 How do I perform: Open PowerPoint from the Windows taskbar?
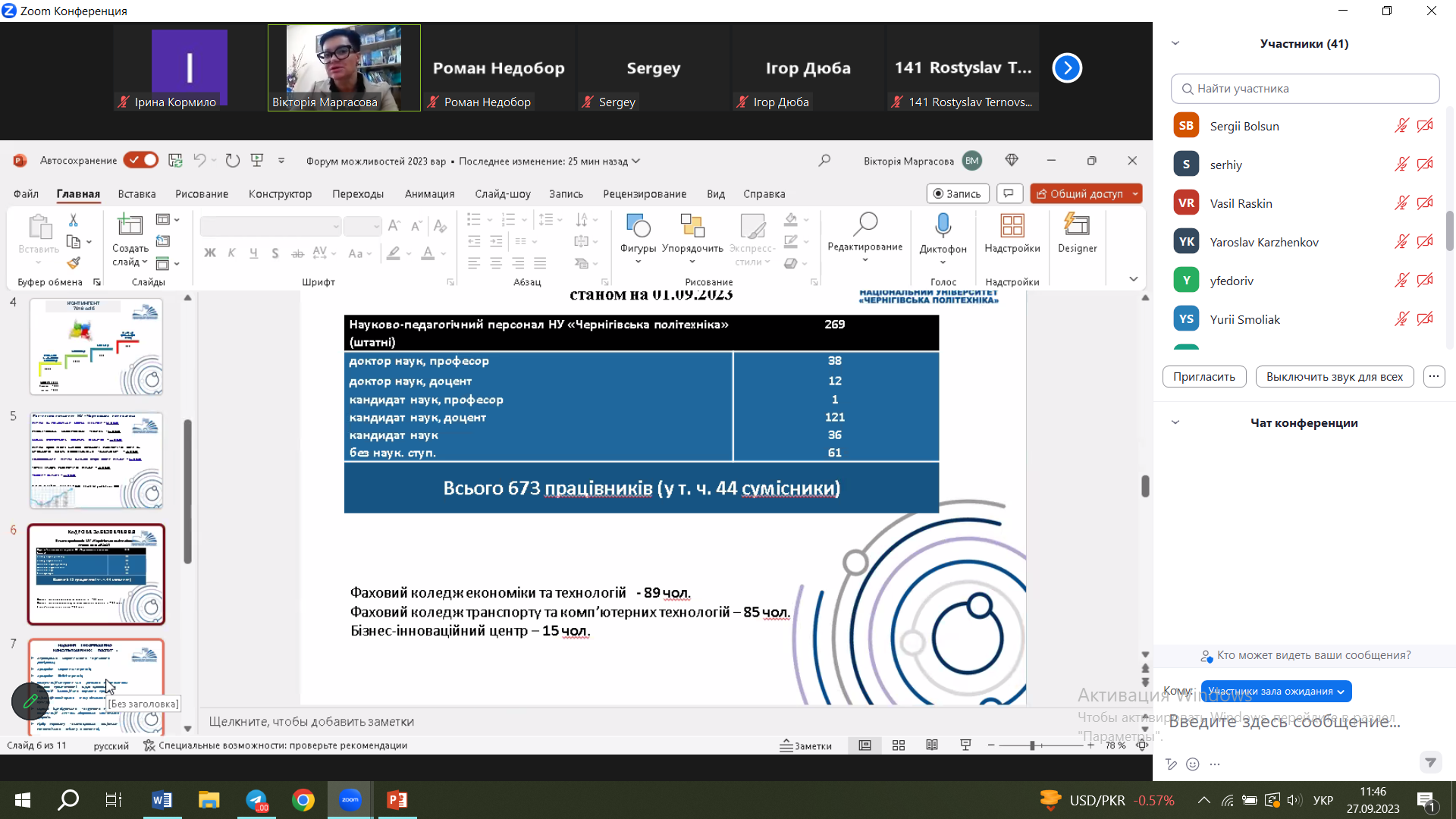397,800
